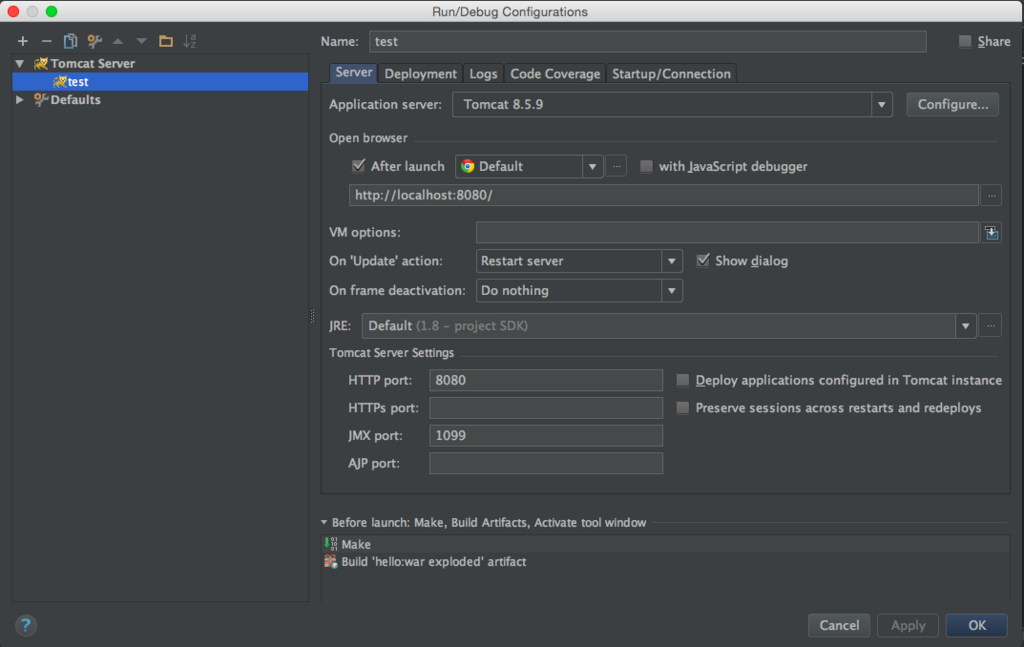Click the Cancel button
Viewport: 1024px width, 647px height.
pos(839,625)
